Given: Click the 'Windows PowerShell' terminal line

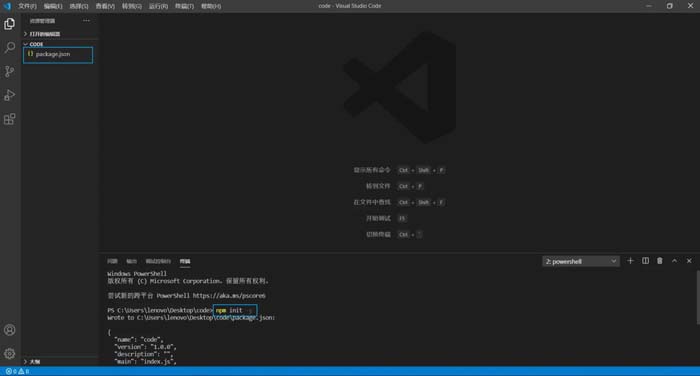Looking at the screenshot, I should coord(137,274).
